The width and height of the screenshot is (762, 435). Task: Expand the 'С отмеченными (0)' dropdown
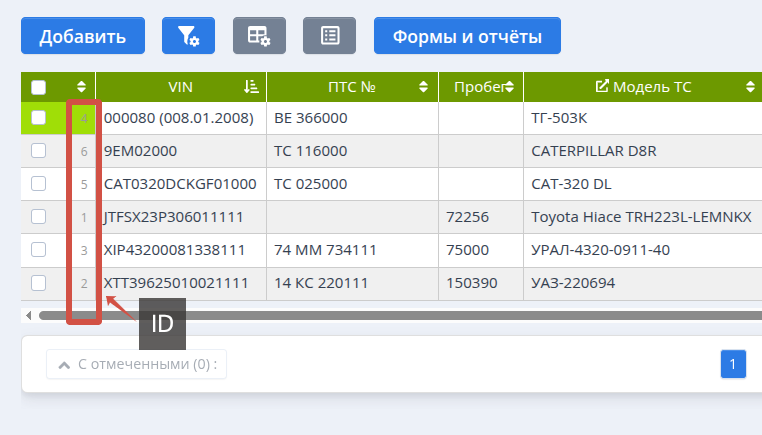click(136, 364)
